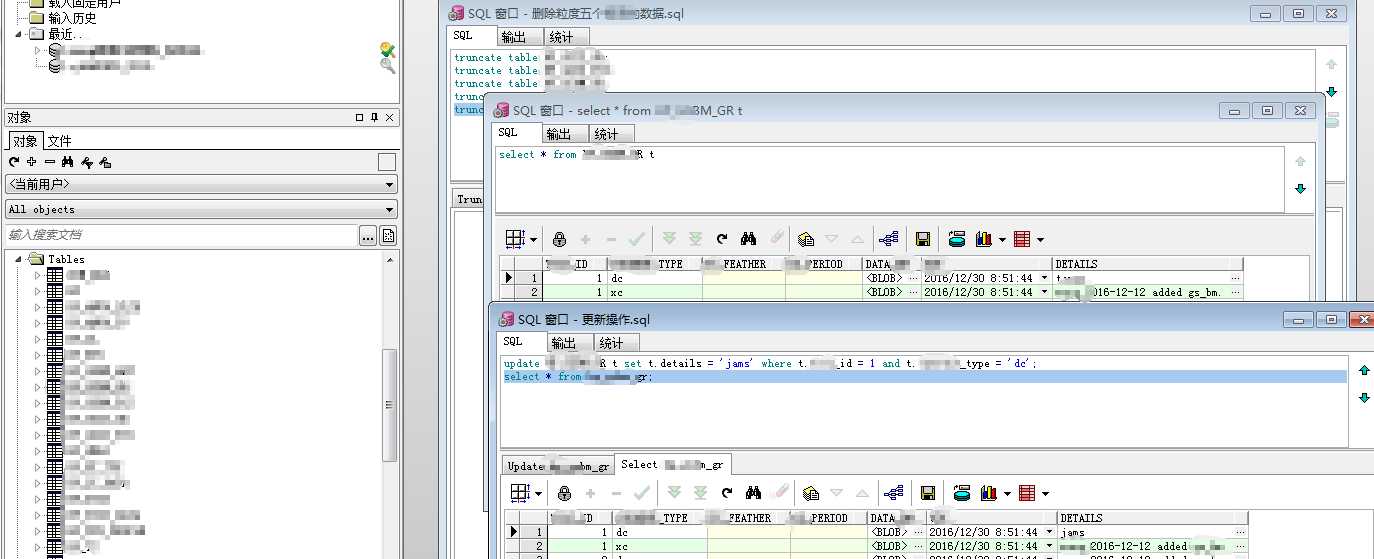The height and width of the screenshot is (559, 1374).
Task: Click the empty square filter box in the object toolbar
Action: pos(387,162)
